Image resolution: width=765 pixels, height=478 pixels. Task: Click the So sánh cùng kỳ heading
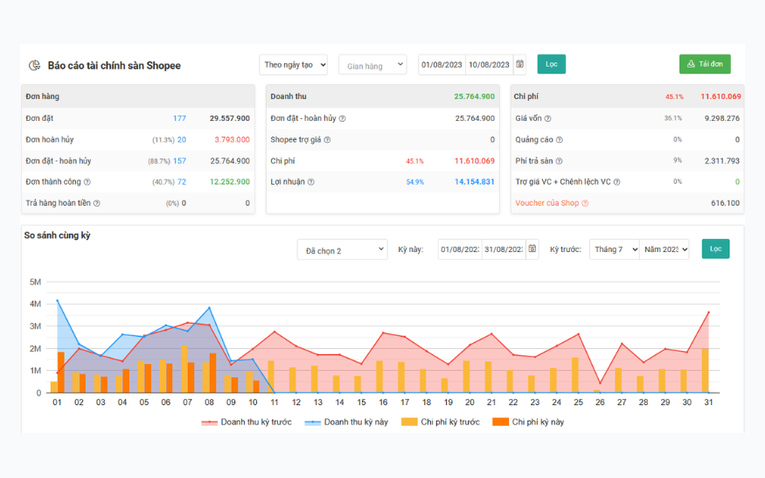point(58,235)
